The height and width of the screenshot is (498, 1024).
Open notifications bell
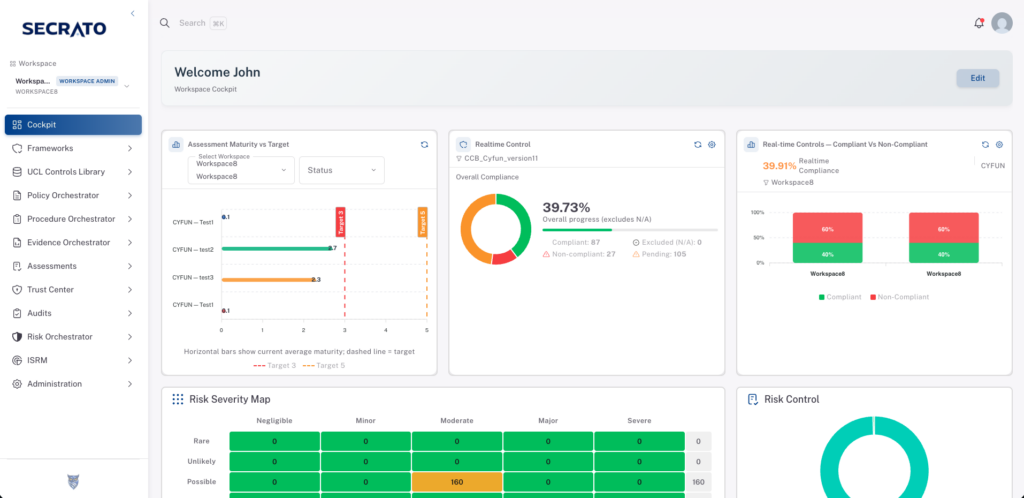(978, 23)
